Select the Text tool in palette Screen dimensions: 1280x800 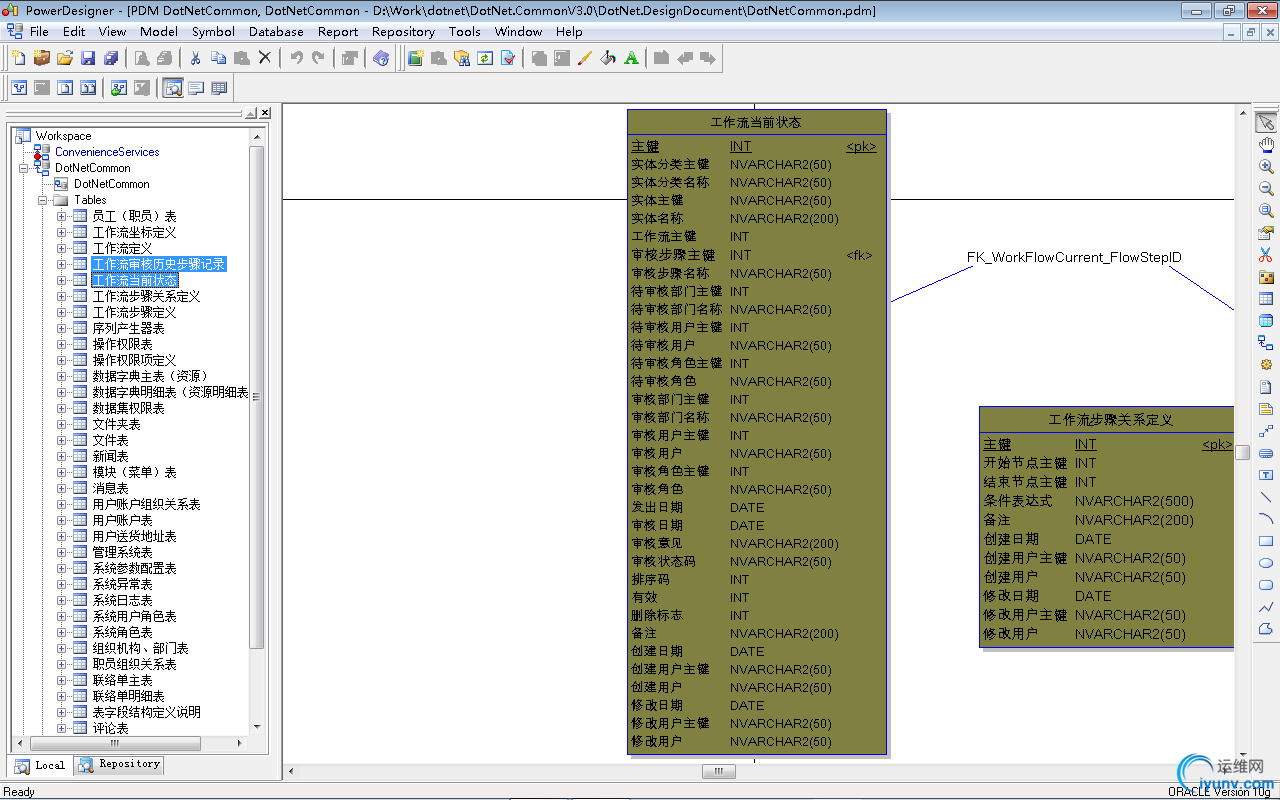pos(1266,474)
